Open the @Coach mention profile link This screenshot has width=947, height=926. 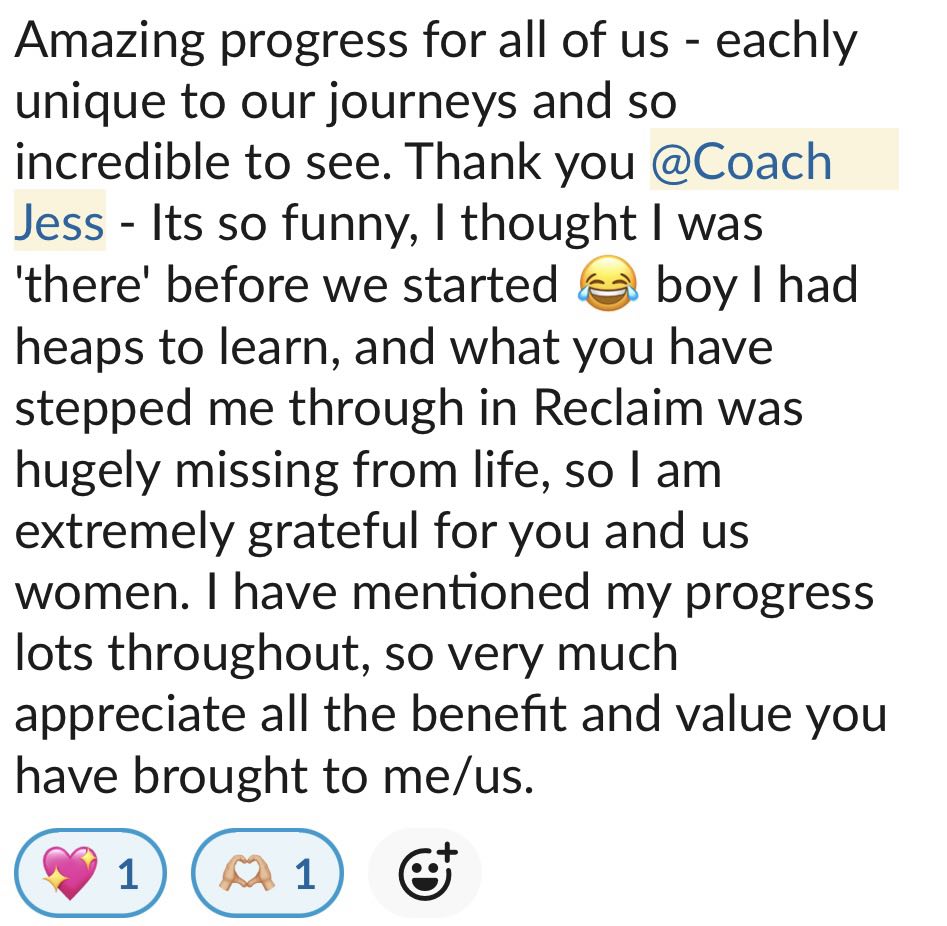coord(741,163)
